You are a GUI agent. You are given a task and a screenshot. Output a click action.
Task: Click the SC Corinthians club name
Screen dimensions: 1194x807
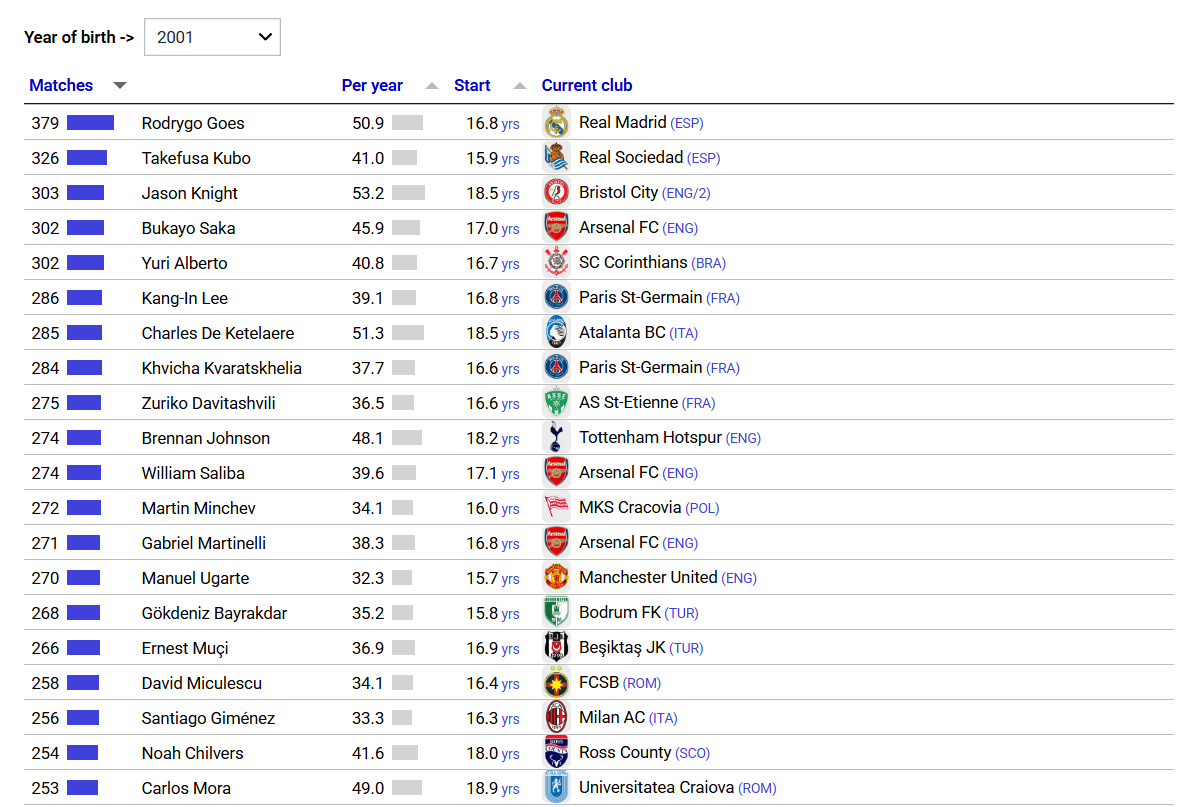point(633,263)
